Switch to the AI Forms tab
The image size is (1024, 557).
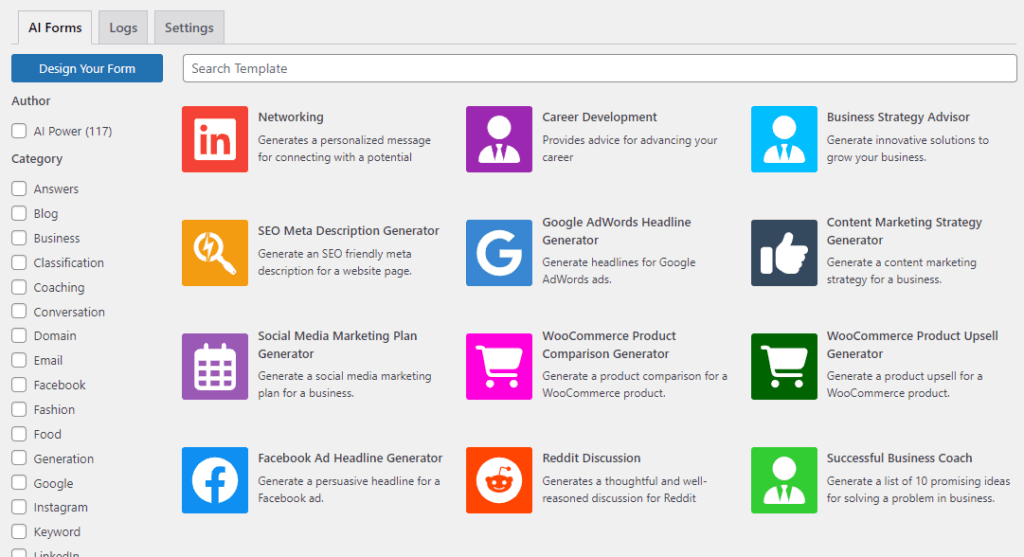click(x=55, y=27)
